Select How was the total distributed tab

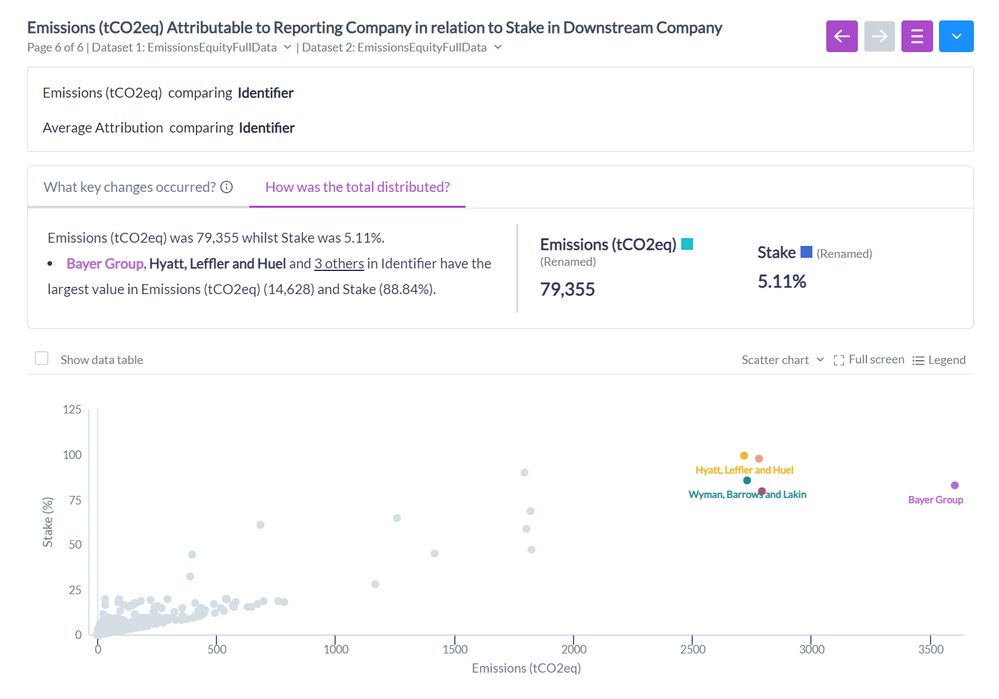point(357,187)
